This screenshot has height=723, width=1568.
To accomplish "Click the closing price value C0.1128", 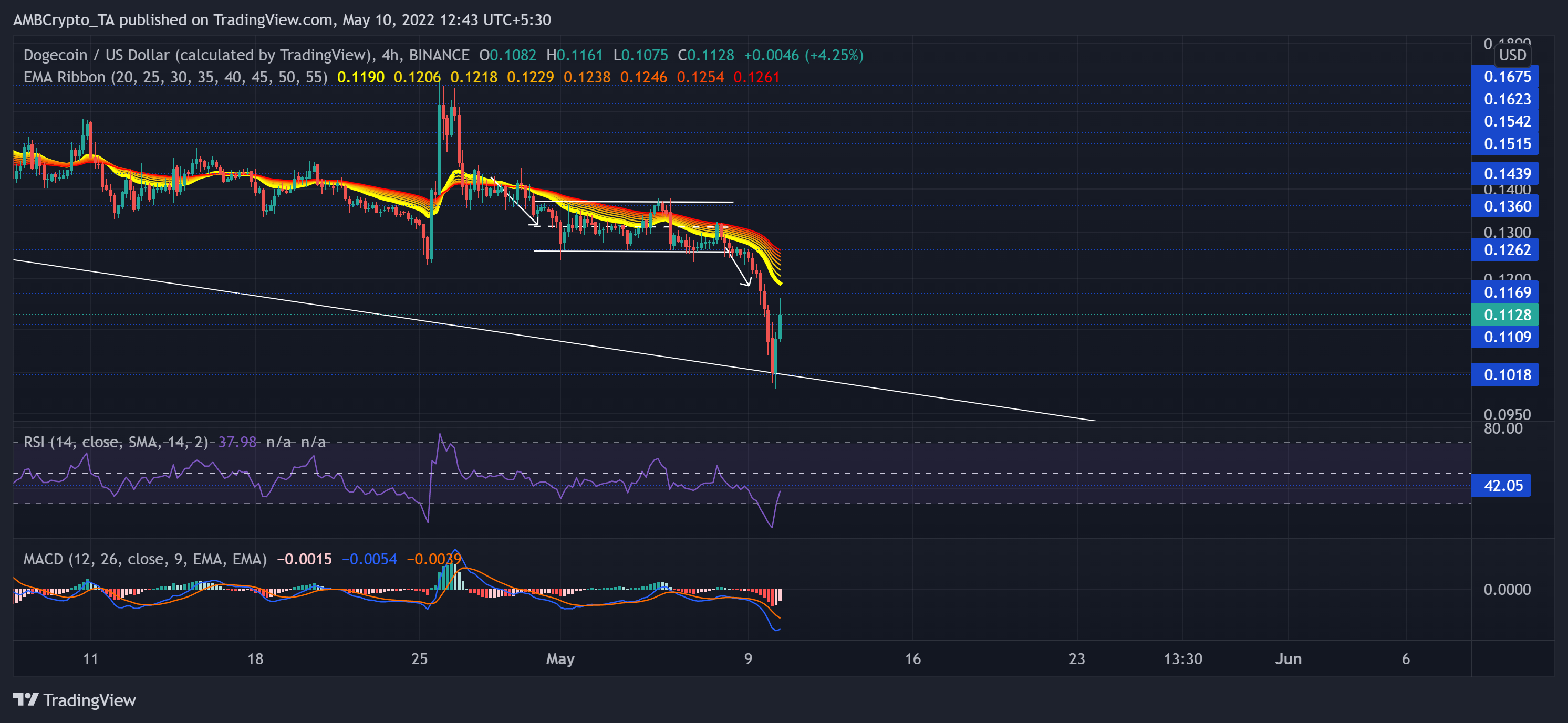I will click(x=705, y=55).
